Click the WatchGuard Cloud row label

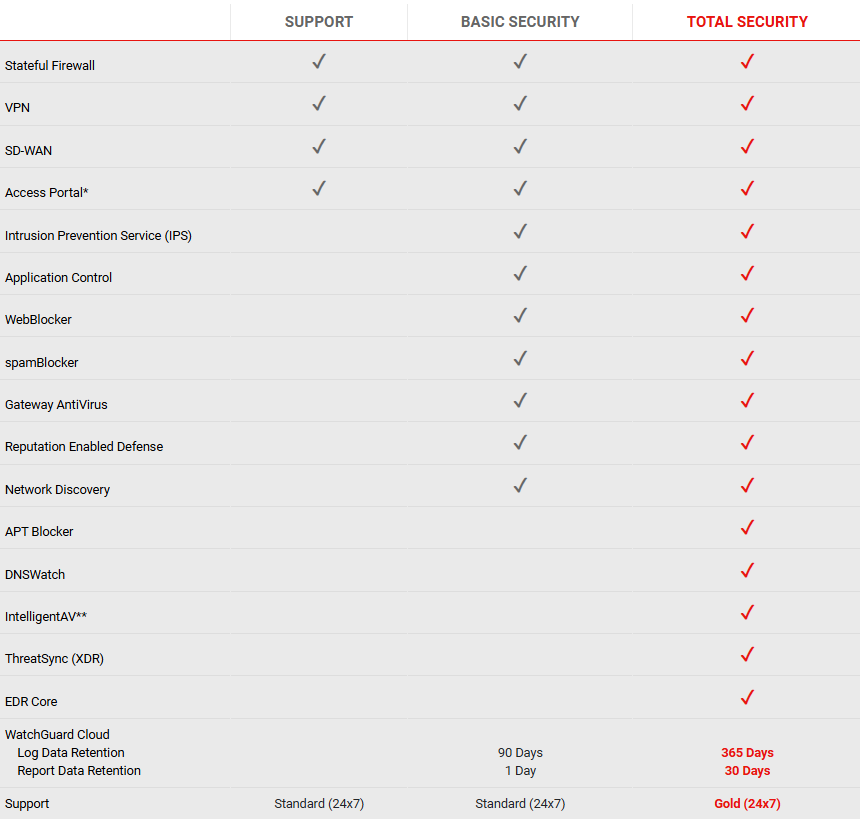coord(57,735)
